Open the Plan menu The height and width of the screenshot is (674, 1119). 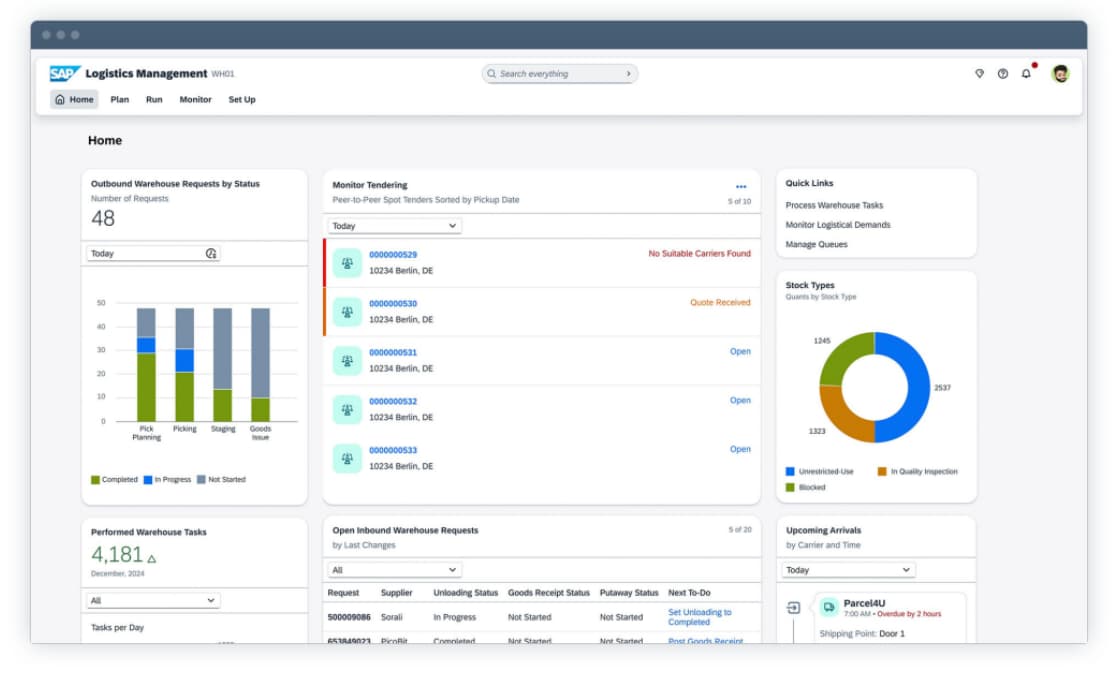[119, 100]
